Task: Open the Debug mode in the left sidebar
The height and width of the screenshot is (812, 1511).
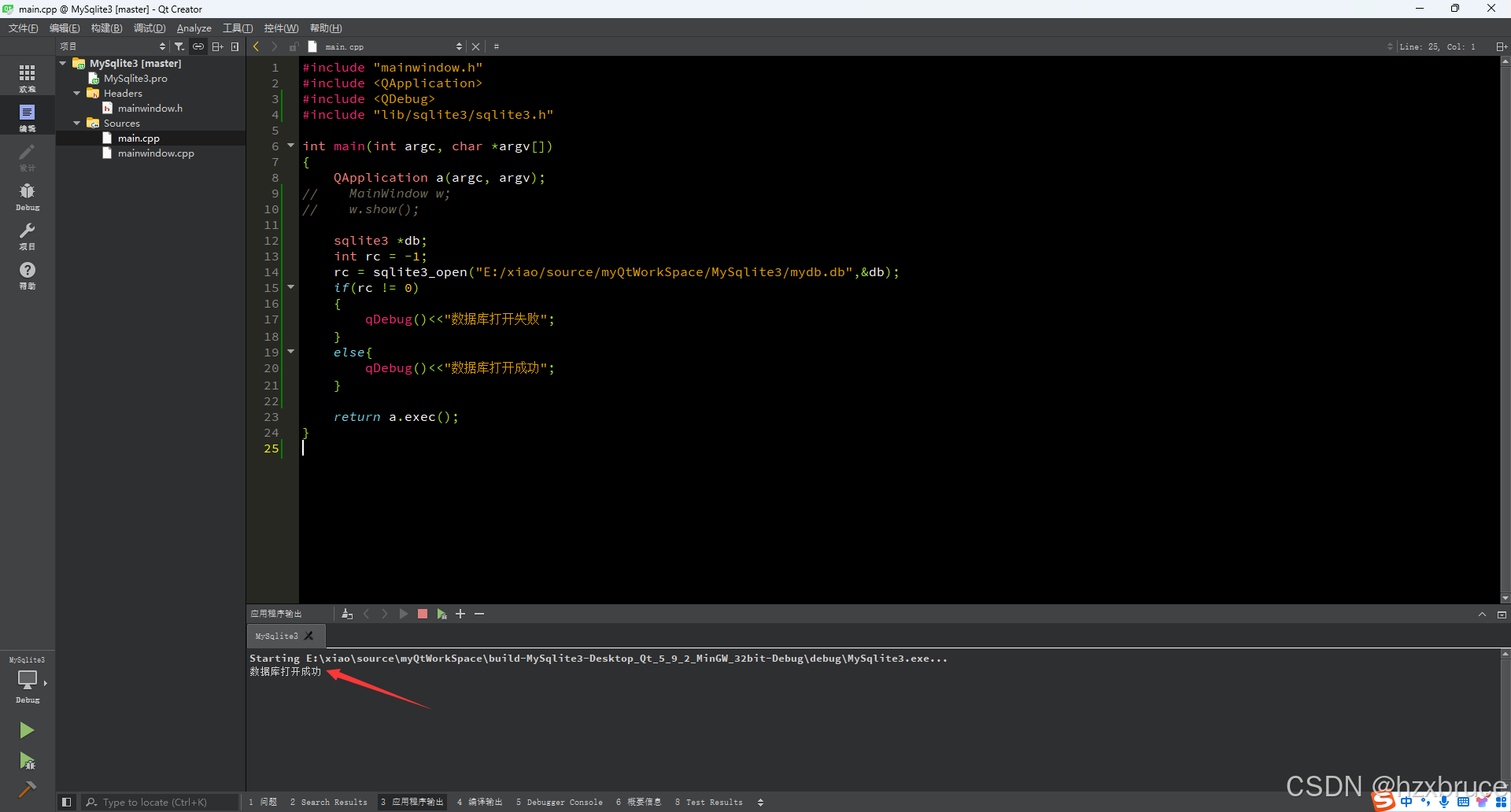Action: coord(28,196)
